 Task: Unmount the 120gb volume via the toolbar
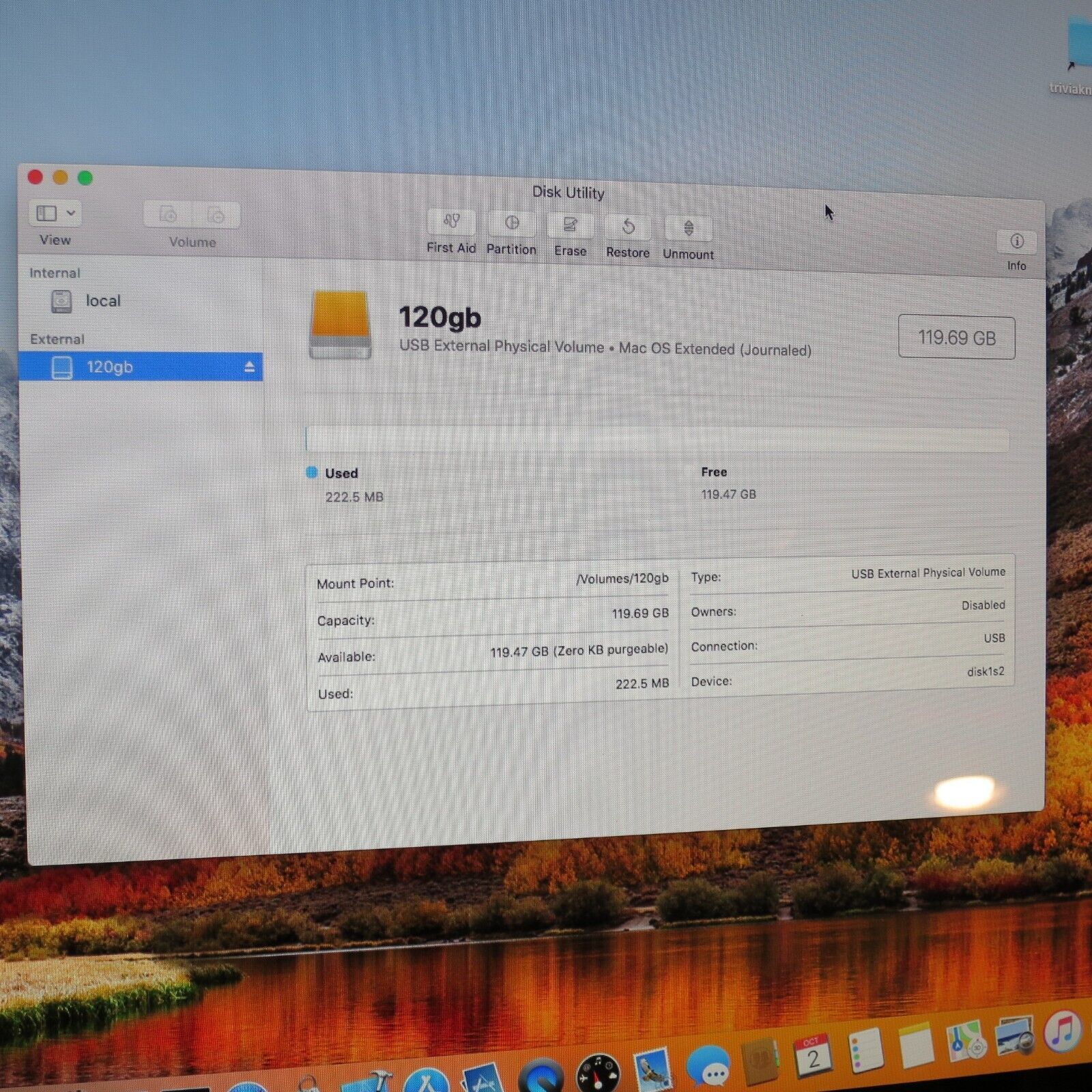click(x=688, y=228)
